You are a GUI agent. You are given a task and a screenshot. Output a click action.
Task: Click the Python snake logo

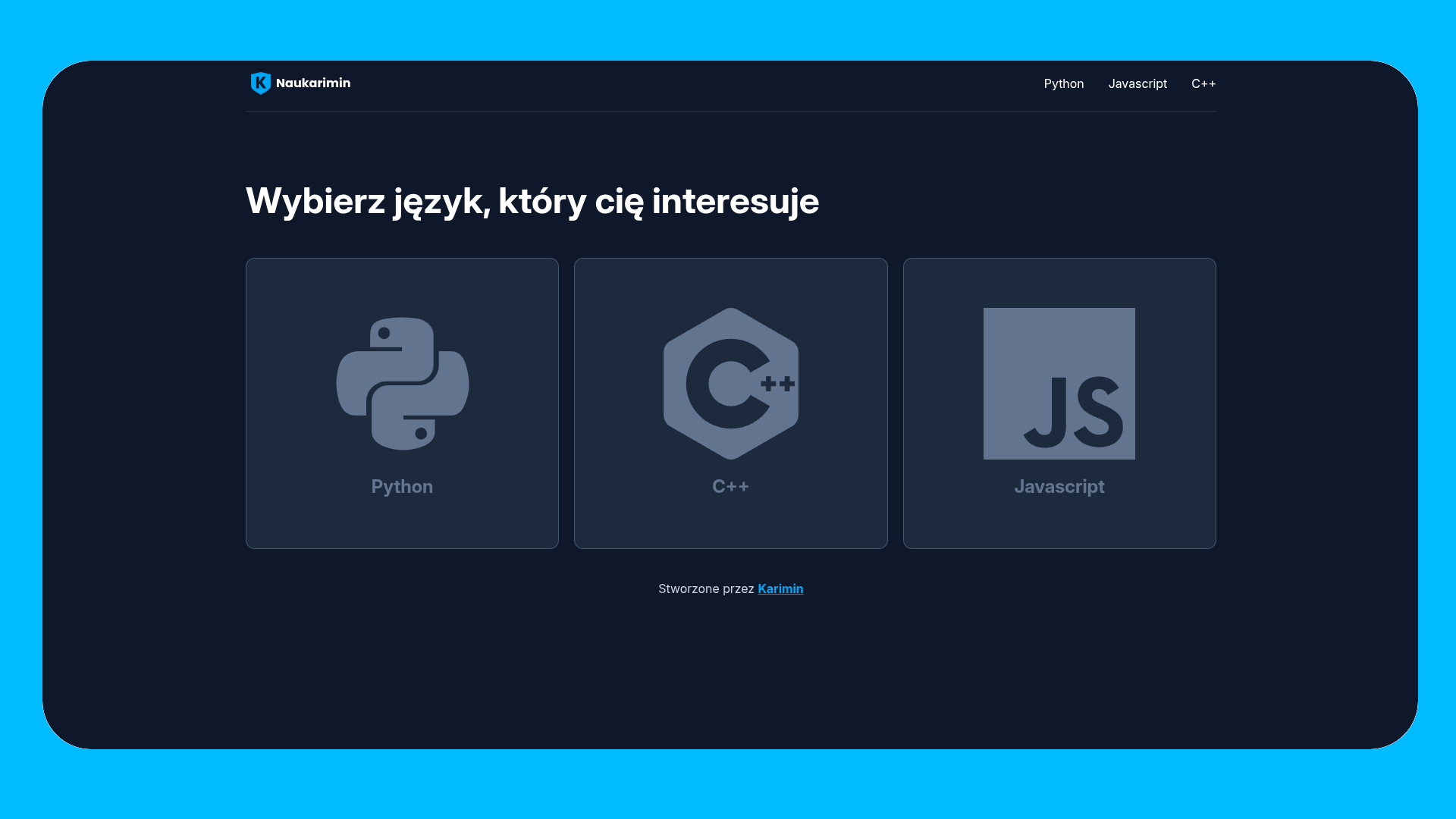402,384
